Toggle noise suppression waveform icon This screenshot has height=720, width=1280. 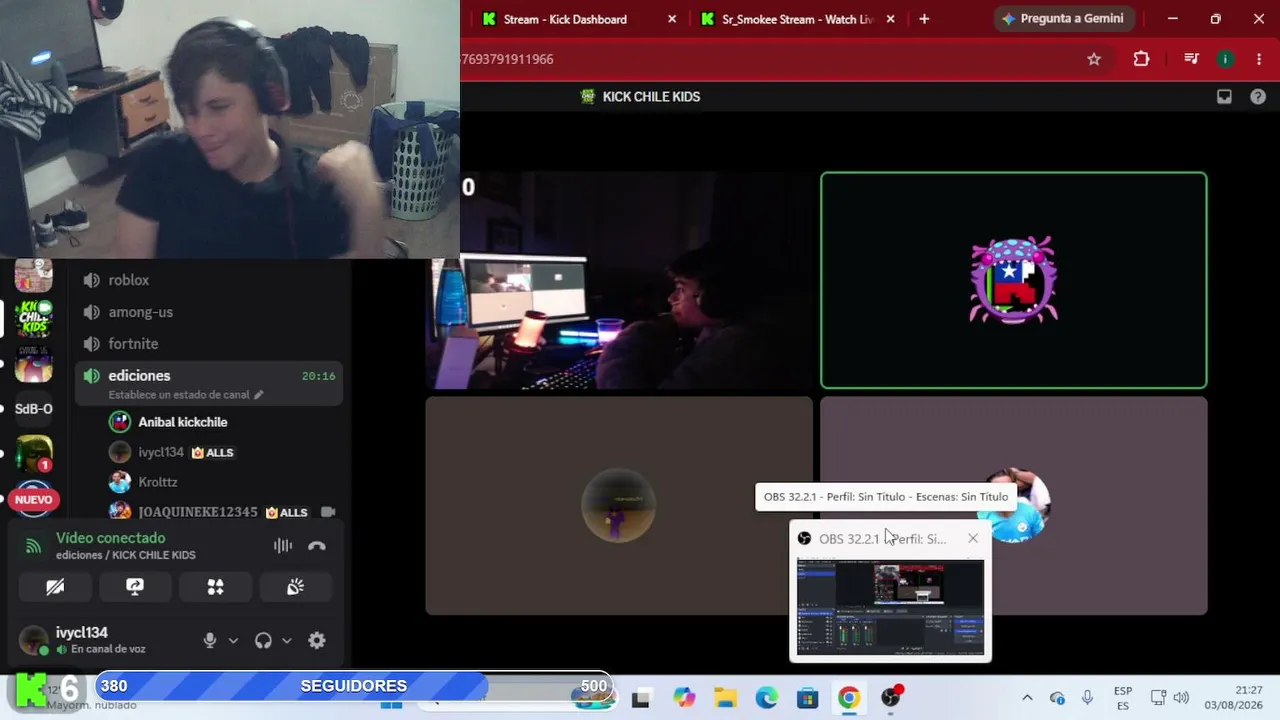(283, 546)
